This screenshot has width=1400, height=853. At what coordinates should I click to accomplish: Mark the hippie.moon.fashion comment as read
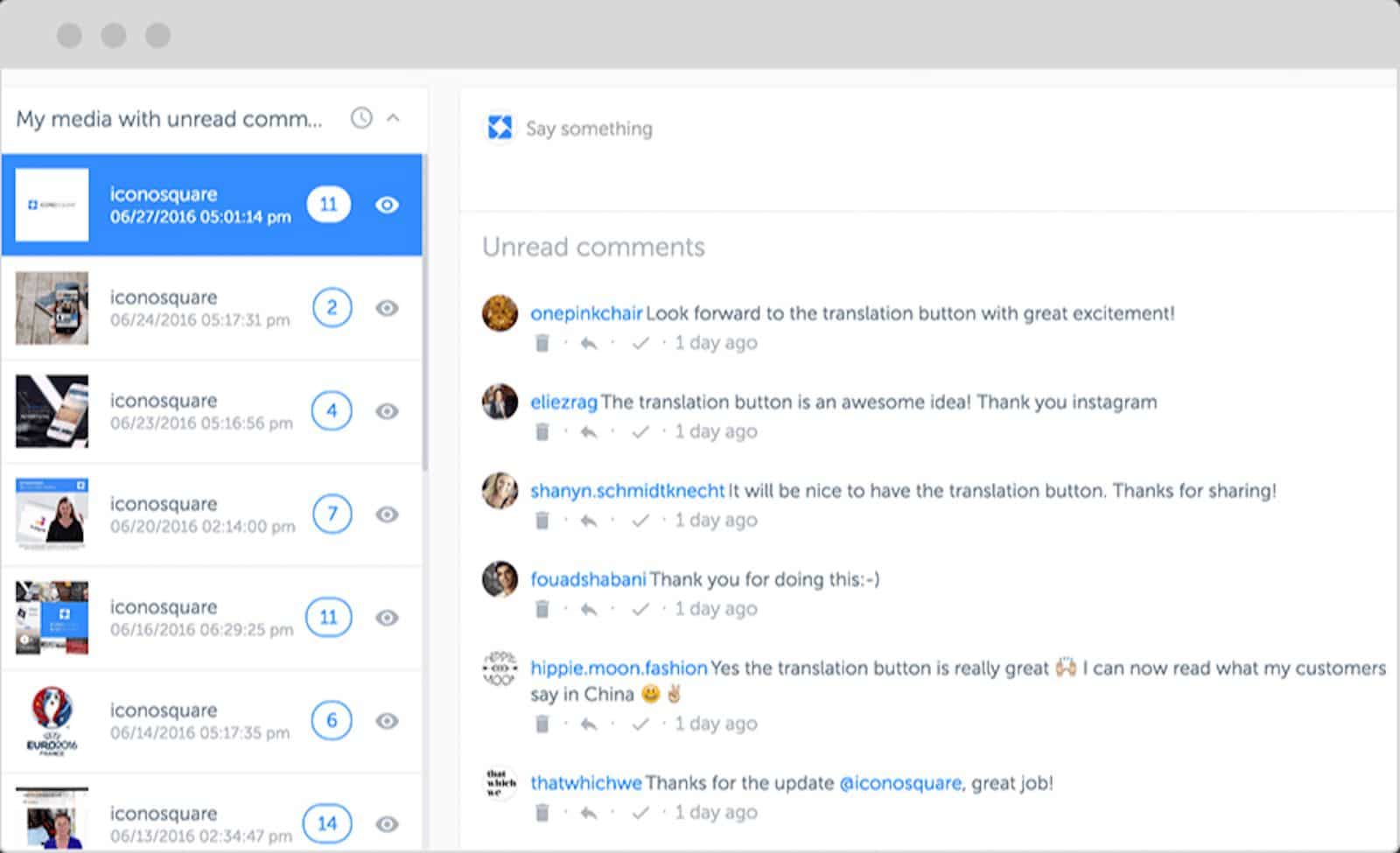pyautogui.click(x=640, y=724)
